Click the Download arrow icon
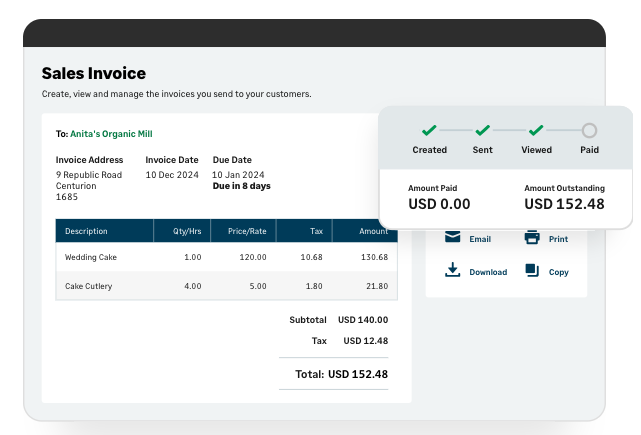This screenshot has width=641, height=435. tap(453, 270)
